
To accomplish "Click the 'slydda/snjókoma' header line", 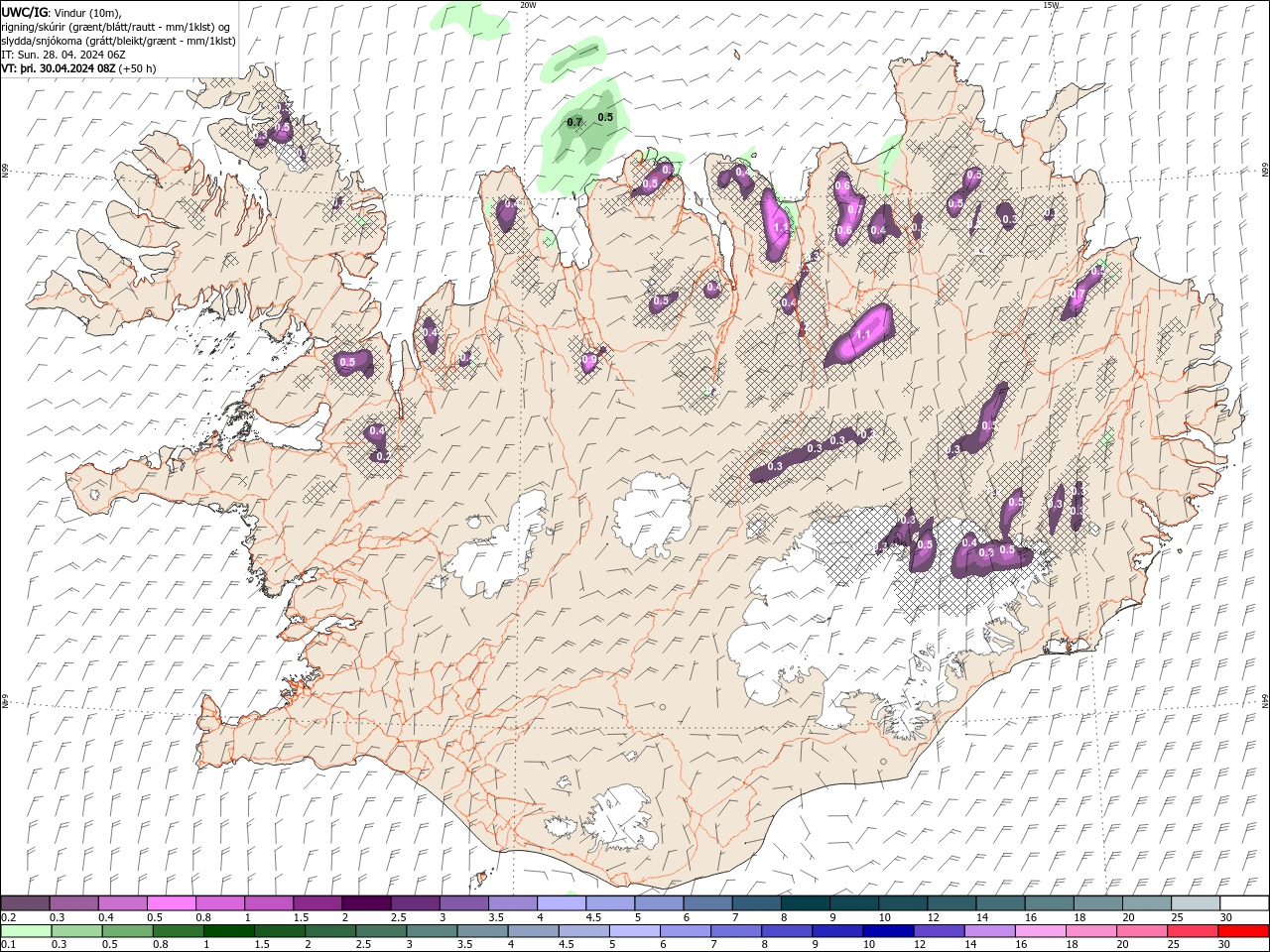I will coord(118,40).
